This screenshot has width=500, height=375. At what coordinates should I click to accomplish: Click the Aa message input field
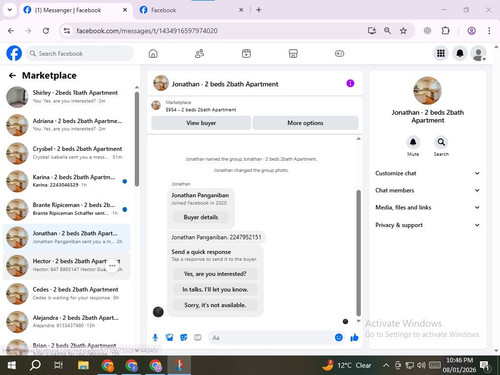(x=271, y=338)
